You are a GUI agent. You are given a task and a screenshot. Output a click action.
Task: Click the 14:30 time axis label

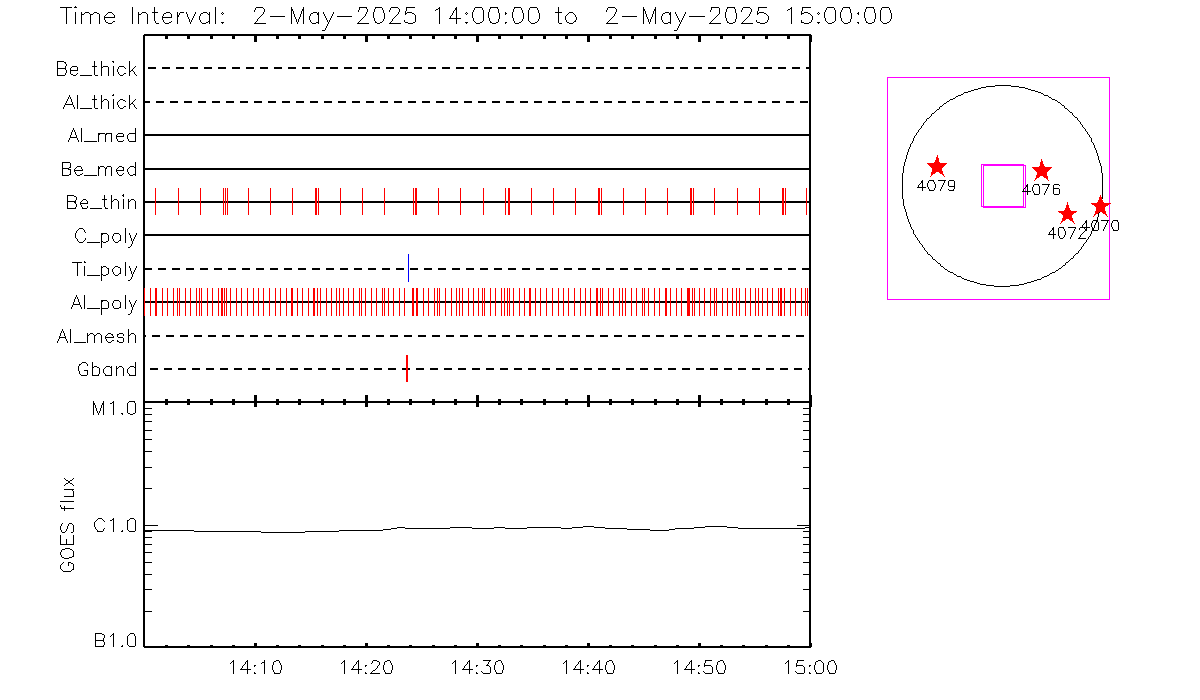(x=478, y=667)
